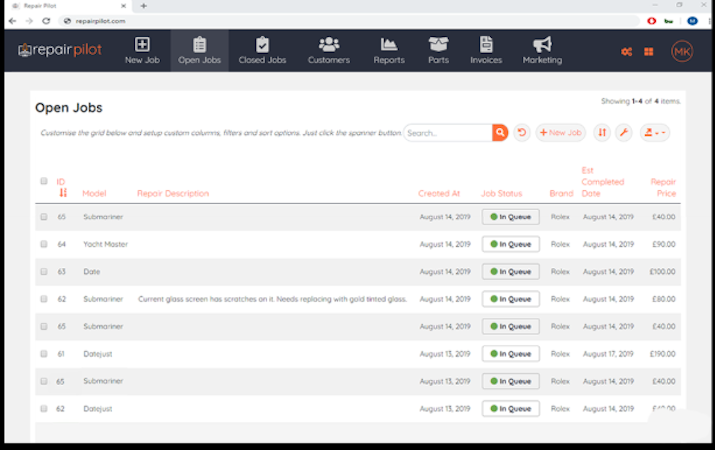Check the box for job 62 Submariner
This screenshot has width=715, height=450.
point(44,299)
